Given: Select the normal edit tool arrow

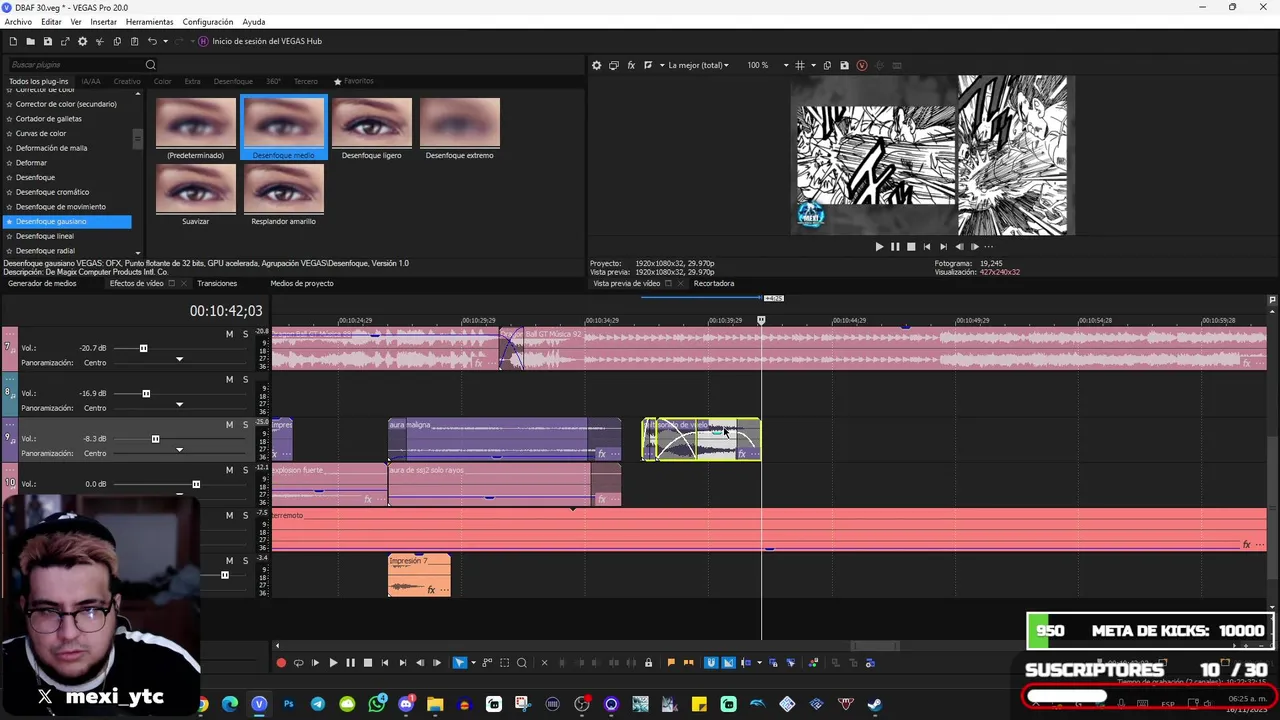Looking at the screenshot, I should [x=459, y=663].
